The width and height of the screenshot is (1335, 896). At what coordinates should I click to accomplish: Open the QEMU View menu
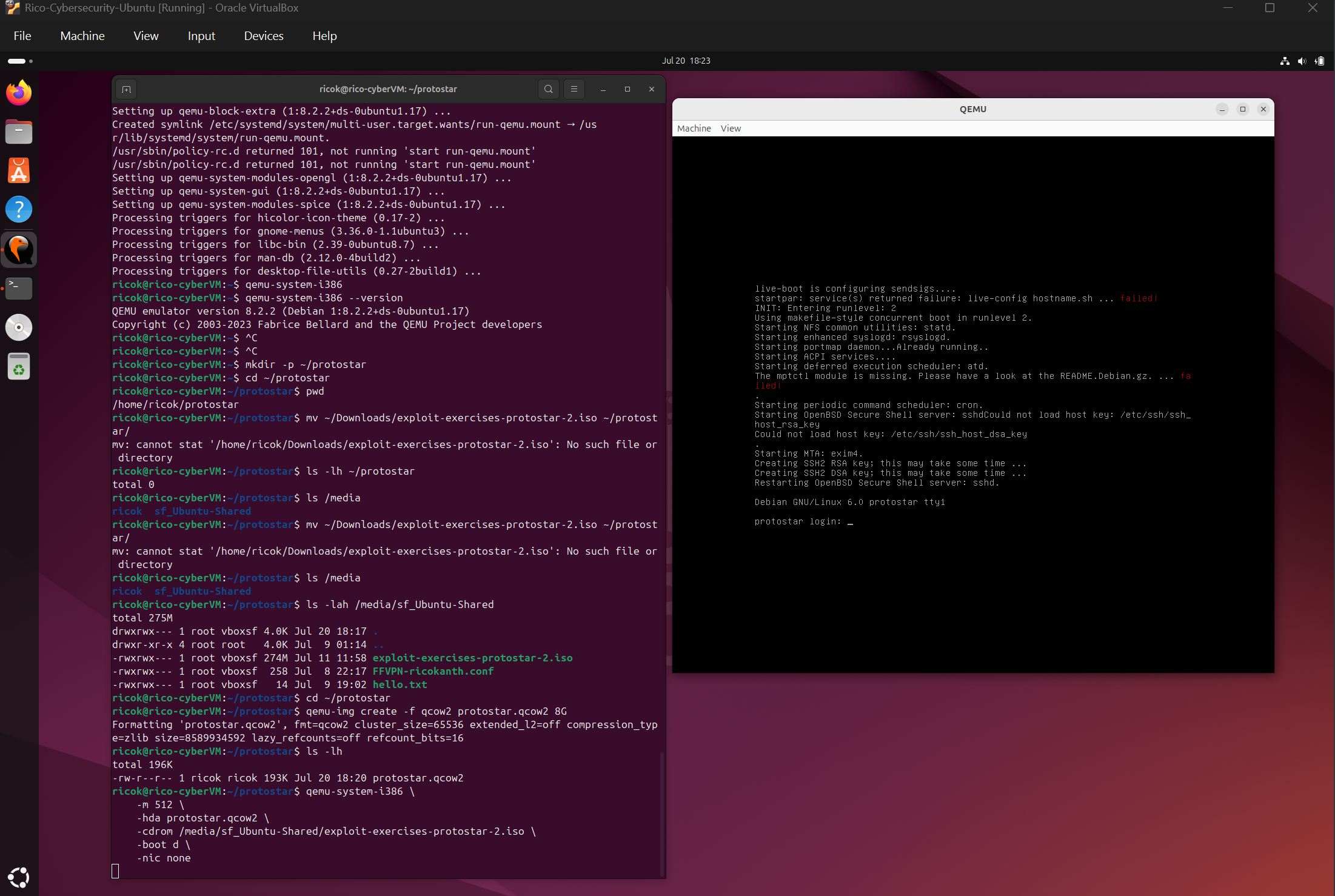coord(731,129)
